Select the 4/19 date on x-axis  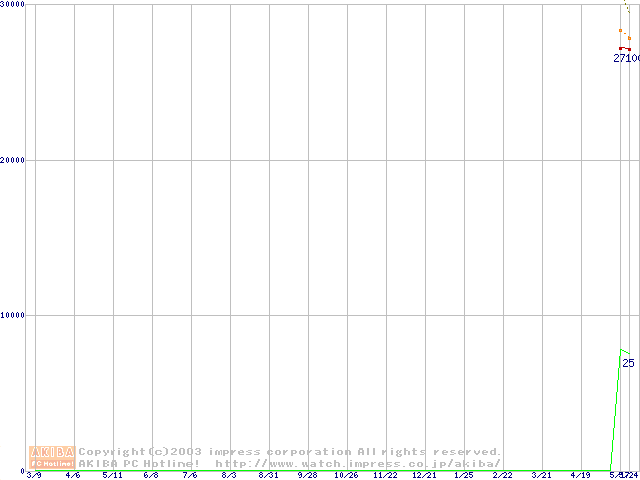pos(580,475)
